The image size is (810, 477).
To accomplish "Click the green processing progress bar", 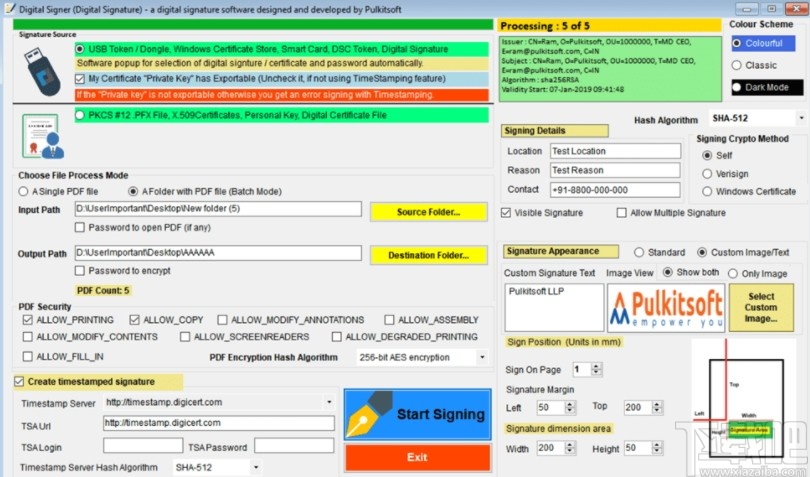I will [253, 24].
